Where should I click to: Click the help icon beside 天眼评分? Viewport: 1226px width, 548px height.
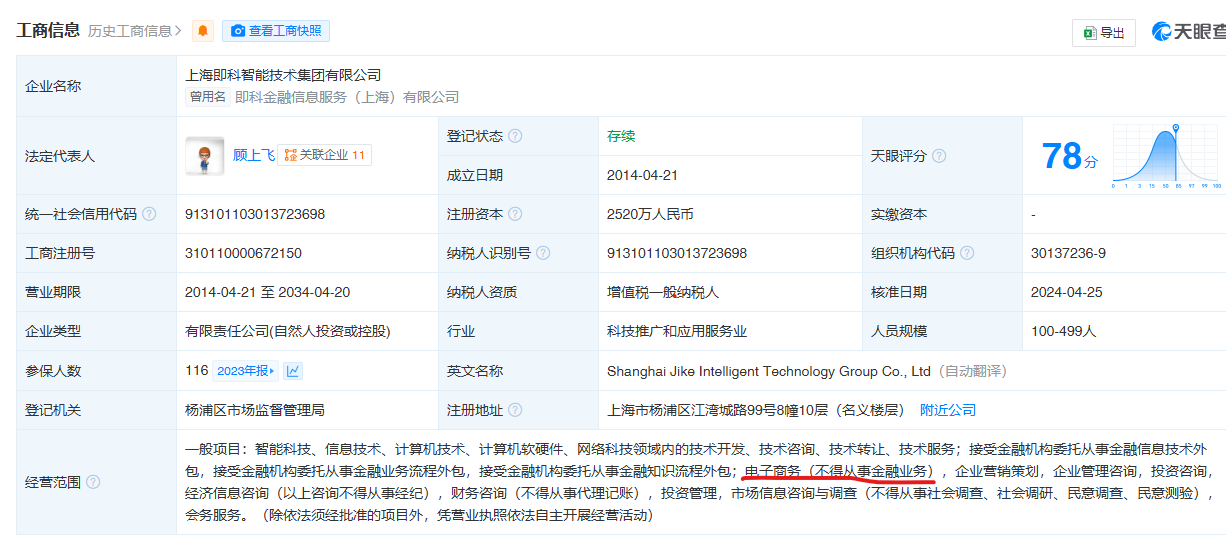(x=939, y=156)
